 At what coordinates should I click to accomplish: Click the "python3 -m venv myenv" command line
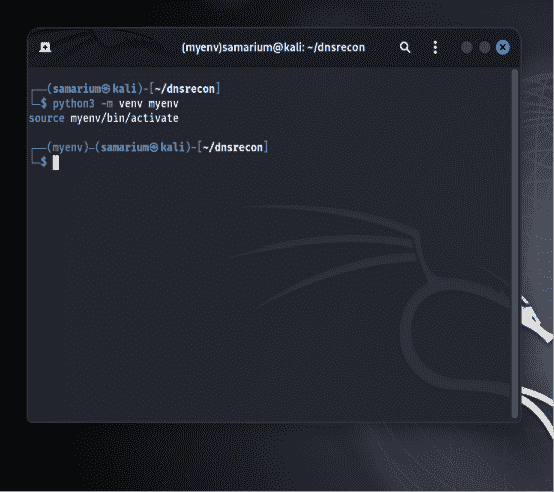click(x=116, y=104)
